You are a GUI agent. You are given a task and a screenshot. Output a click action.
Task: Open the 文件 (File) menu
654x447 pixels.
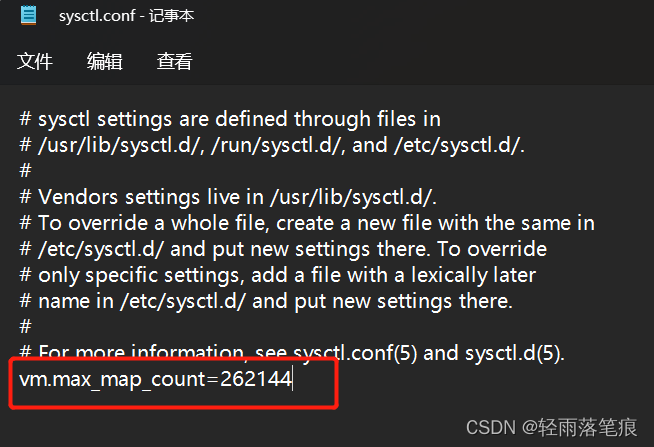tap(35, 62)
